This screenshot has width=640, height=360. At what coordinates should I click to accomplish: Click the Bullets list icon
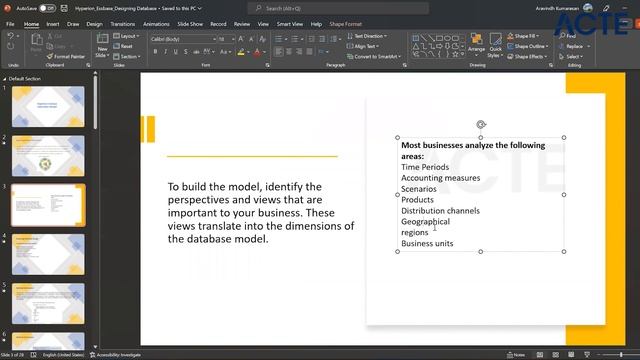pyautogui.click(x=278, y=39)
